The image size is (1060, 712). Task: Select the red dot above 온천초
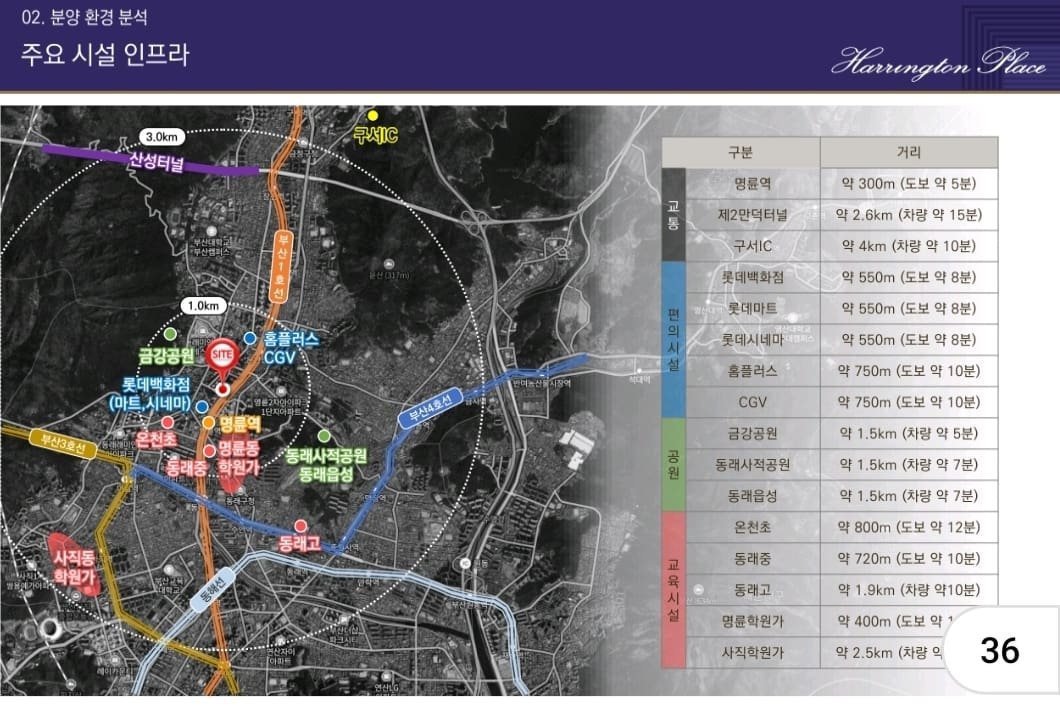pos(167,423)
